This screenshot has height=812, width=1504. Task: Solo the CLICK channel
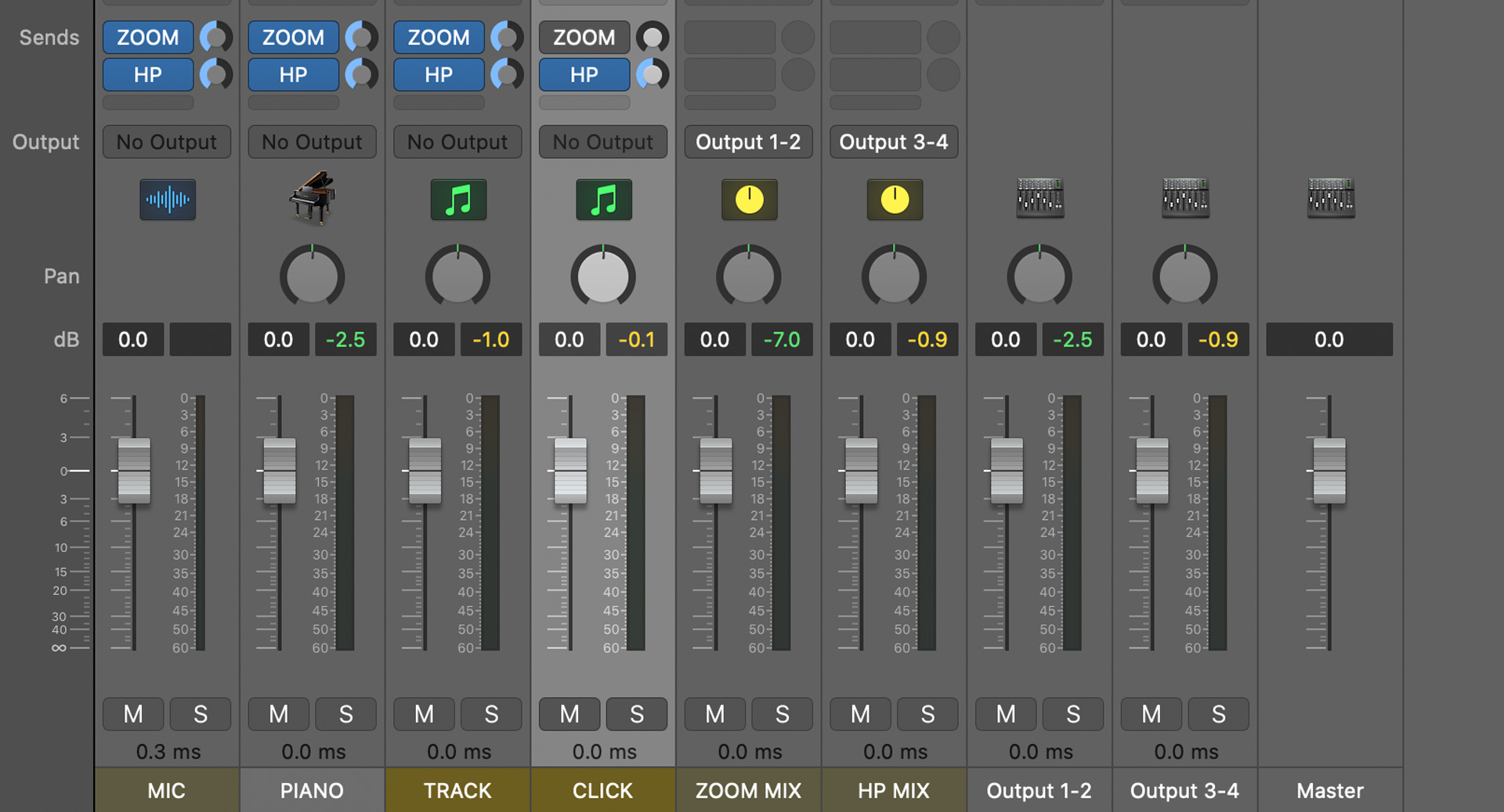tap(637, 714)
